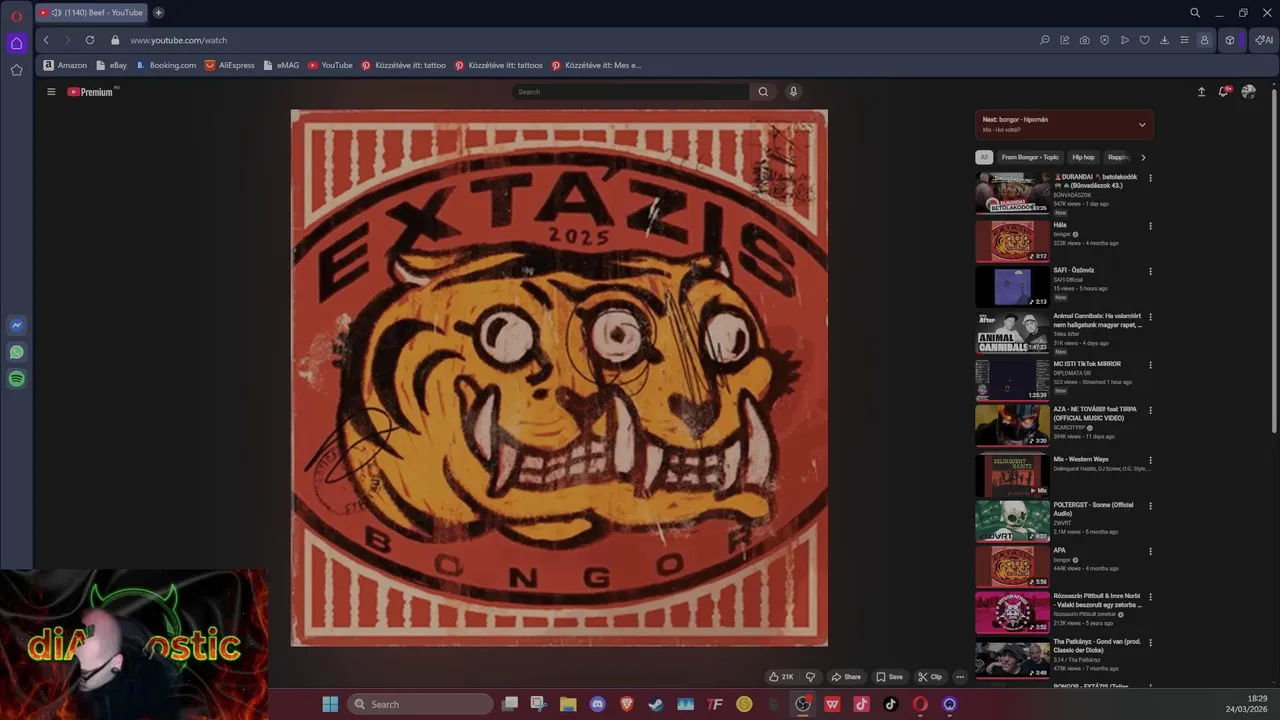Screen dimensions: 1280x720
Task: Click the YouTube search input field
Action: coord(631,92)
